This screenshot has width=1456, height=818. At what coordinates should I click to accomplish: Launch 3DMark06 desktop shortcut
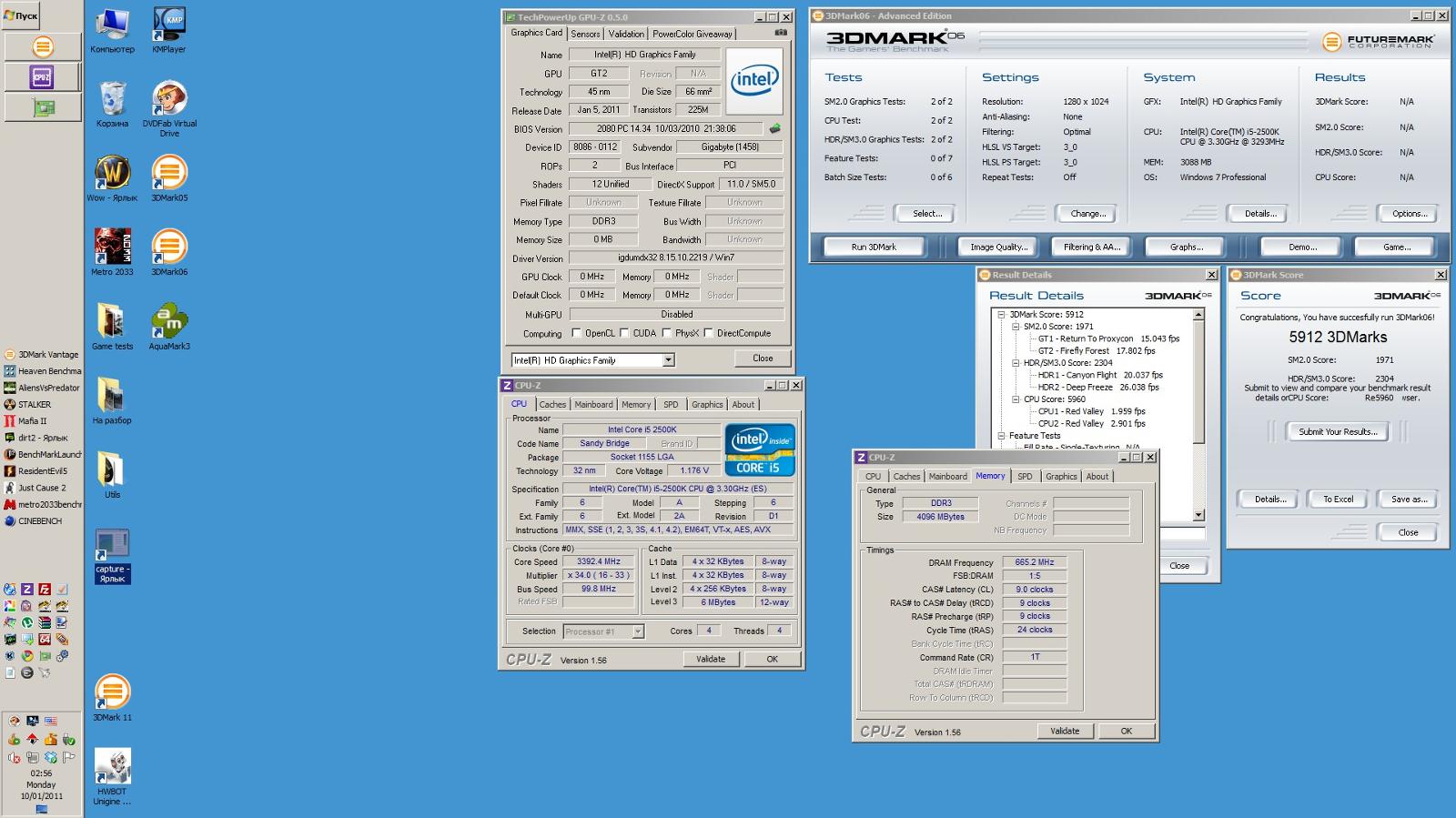[x=169, y=253]
